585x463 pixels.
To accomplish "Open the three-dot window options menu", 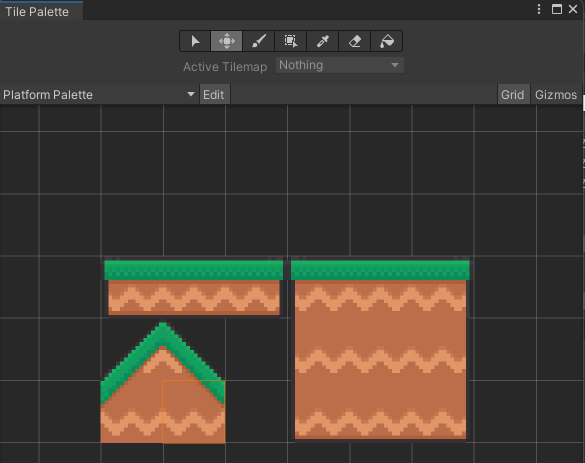I will pyautogui.click(x=539, y=9).
